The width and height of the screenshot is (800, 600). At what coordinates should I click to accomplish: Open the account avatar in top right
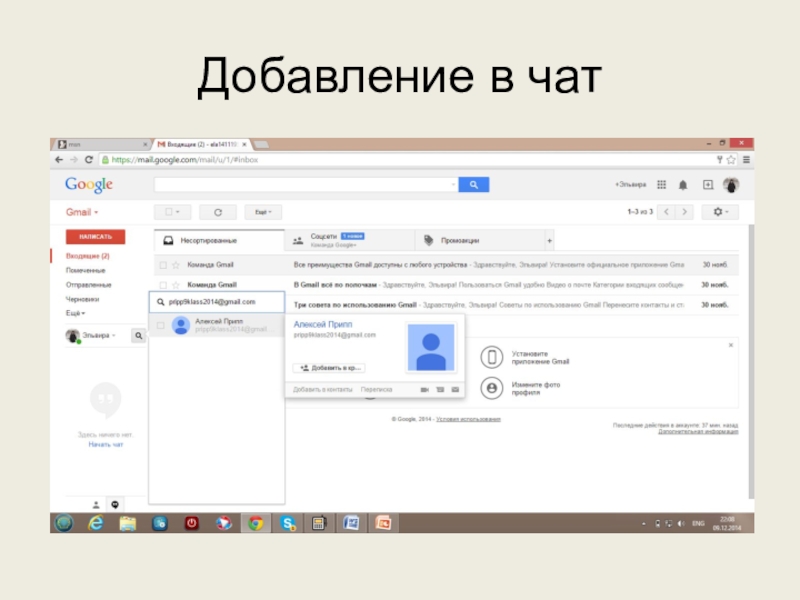(731, 185)
